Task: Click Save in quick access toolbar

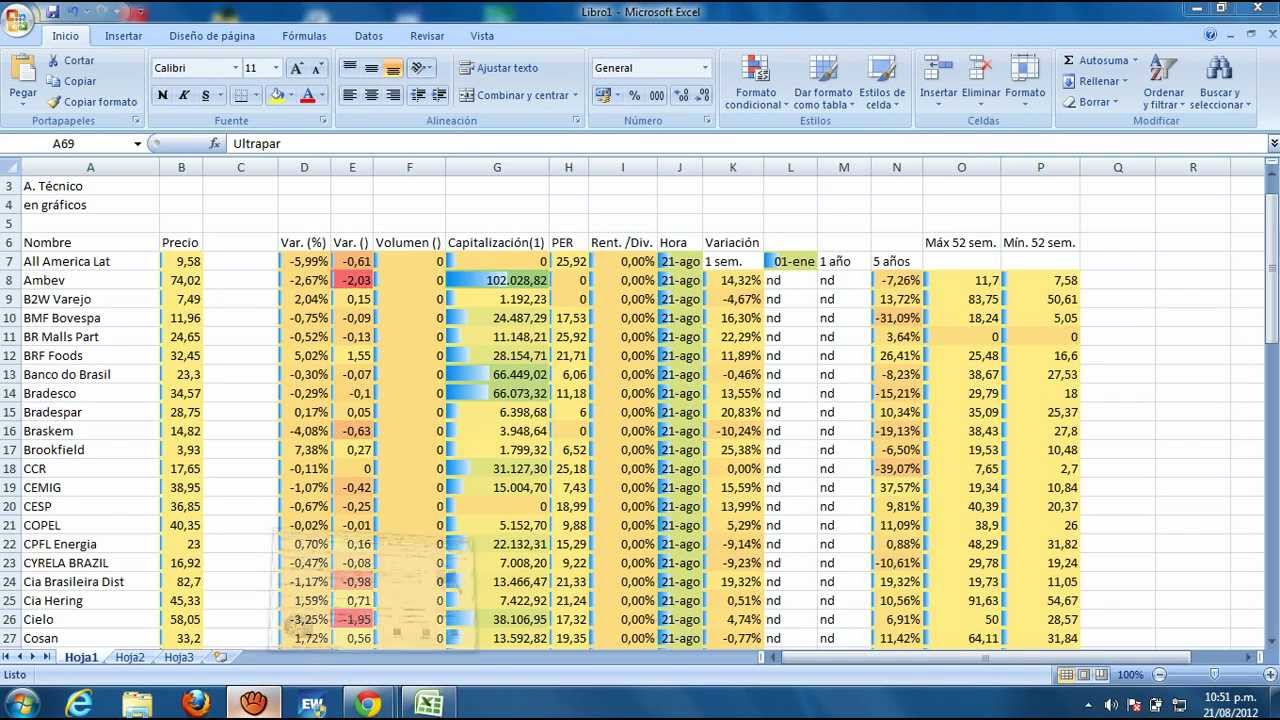Action: pos(52,12)
